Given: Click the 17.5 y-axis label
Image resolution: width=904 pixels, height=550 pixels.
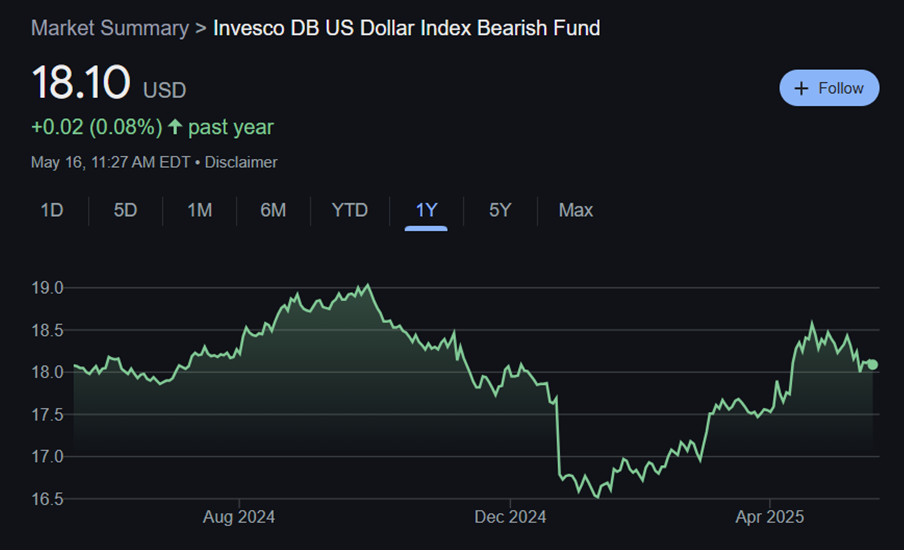Looking at the screenshot, I should [x=47, y=415].
